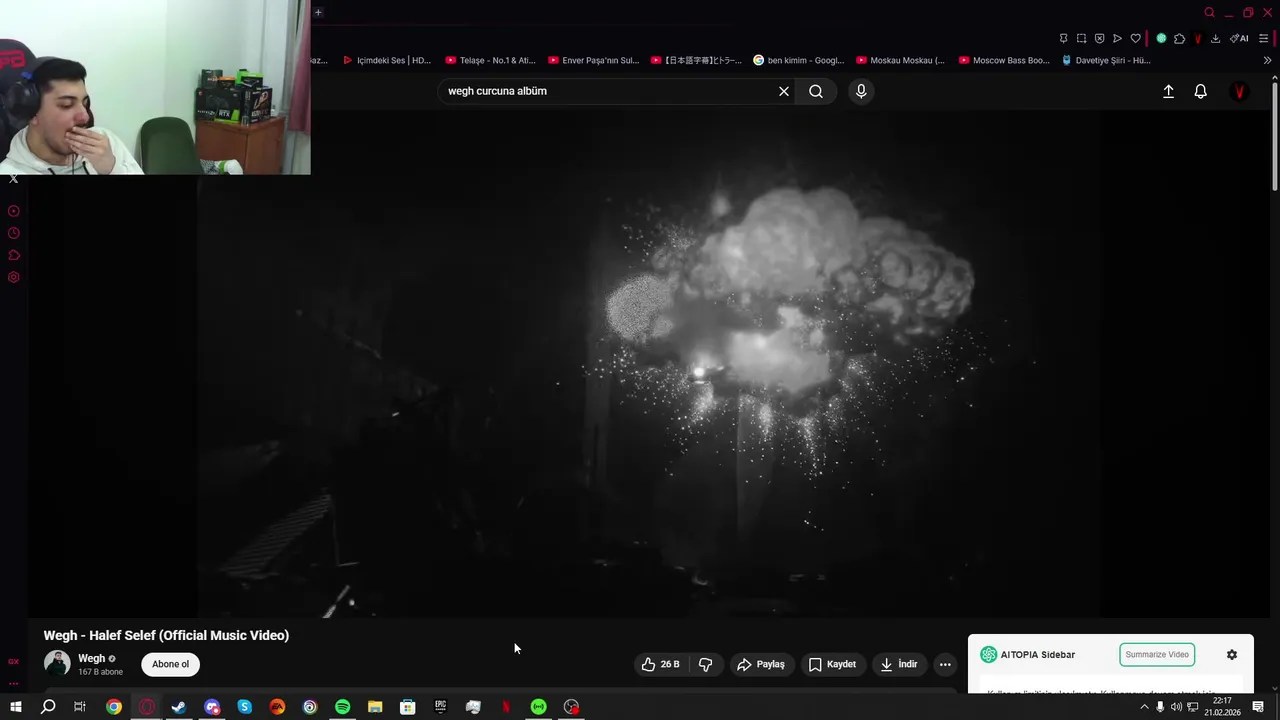Click the video player area

(x=648, y=365)
